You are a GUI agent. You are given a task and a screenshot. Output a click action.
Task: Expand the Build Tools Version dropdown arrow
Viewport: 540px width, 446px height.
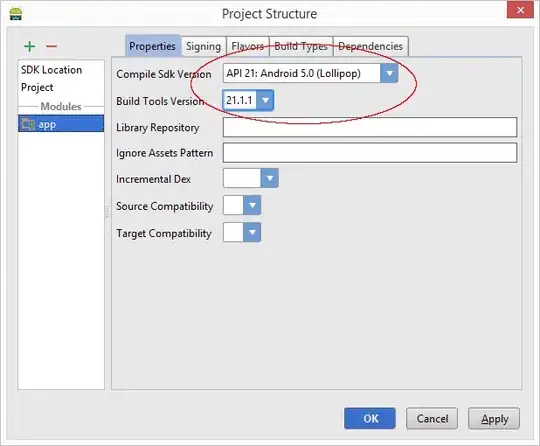point(265,100)
